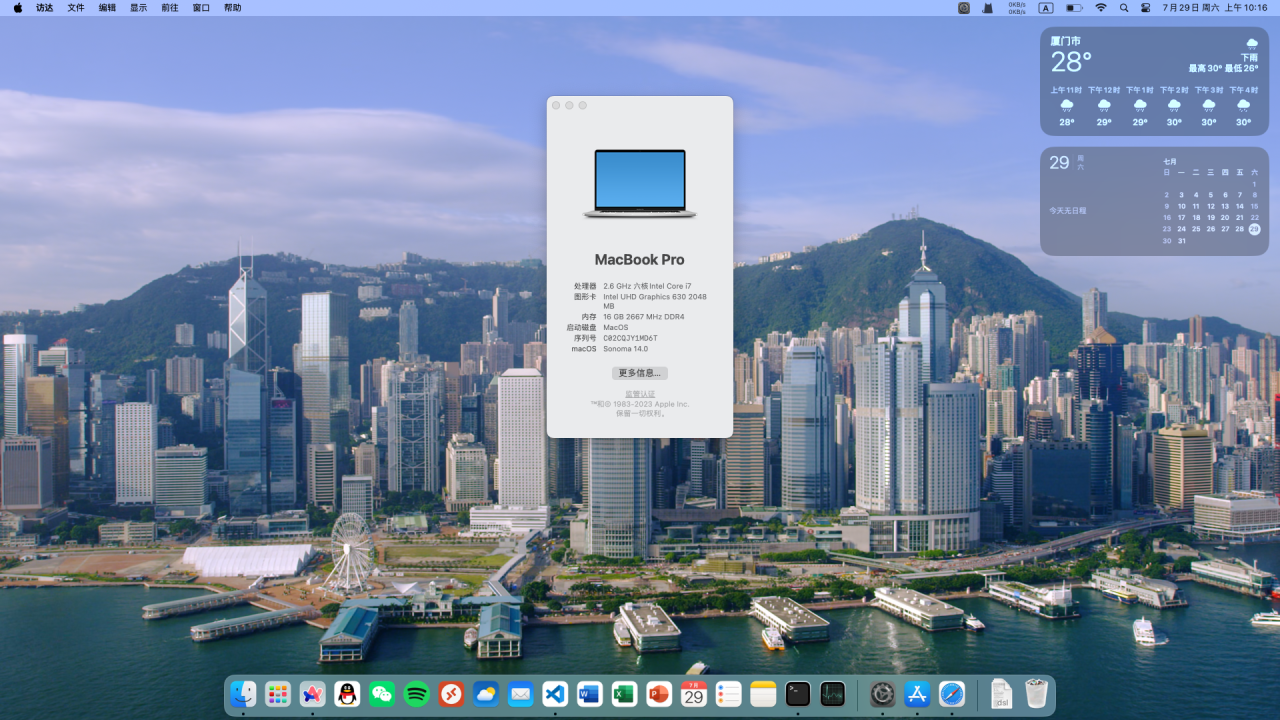
Task: Launch Terminal from the Dock
Action: [x=798, y=694]
